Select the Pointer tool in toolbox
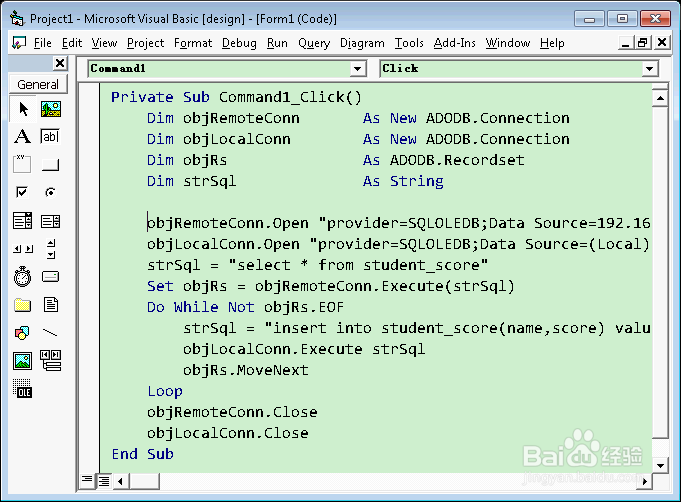This screenshot has width=681, height=502. click(x=22, y=109)
